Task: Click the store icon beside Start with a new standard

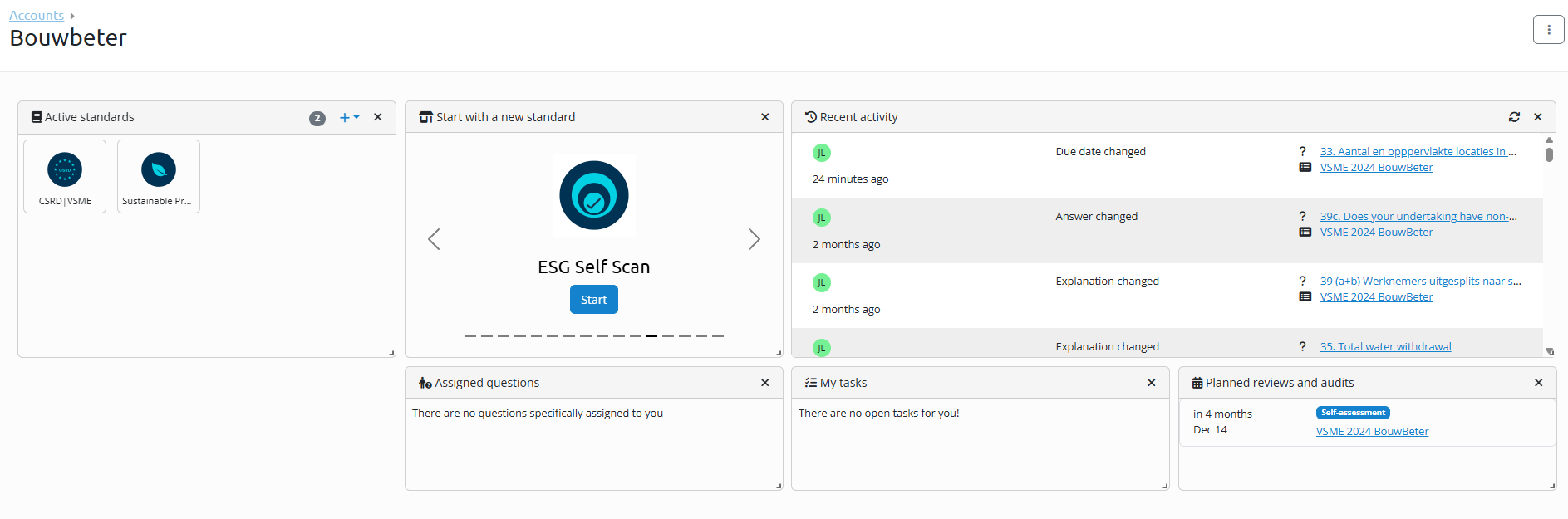Action: coord(426,117)
